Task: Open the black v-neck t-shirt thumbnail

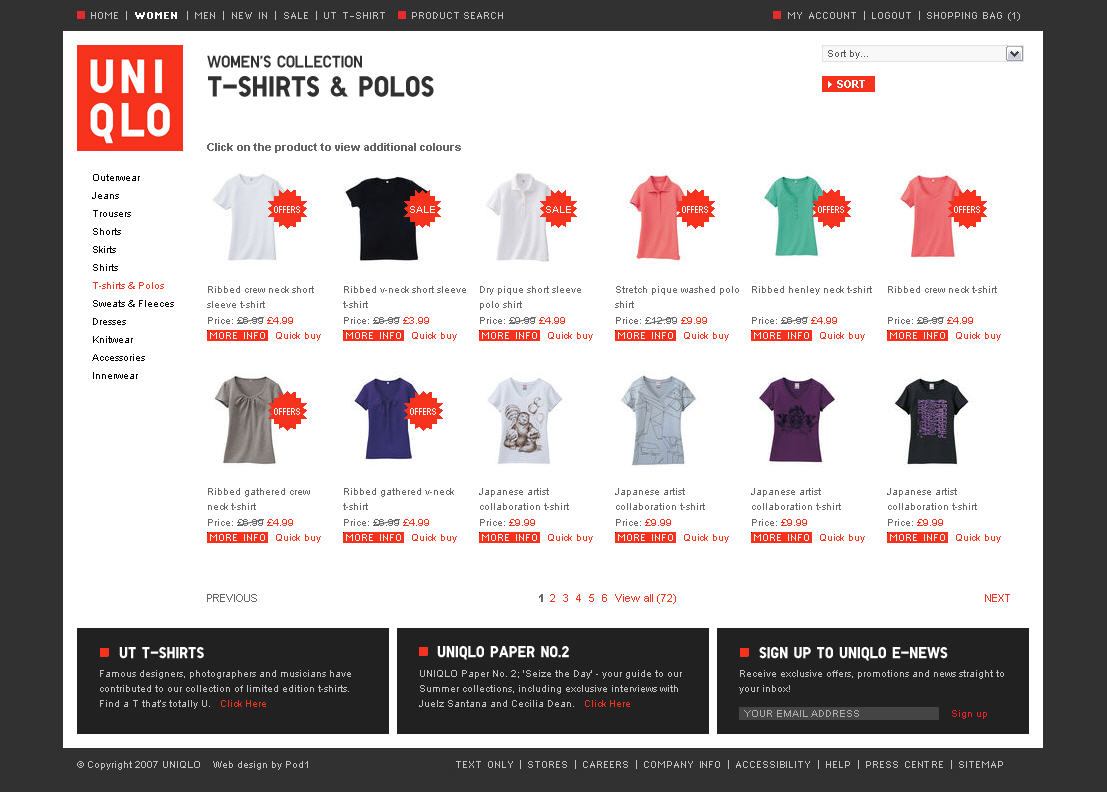Action: coord(385,218)
